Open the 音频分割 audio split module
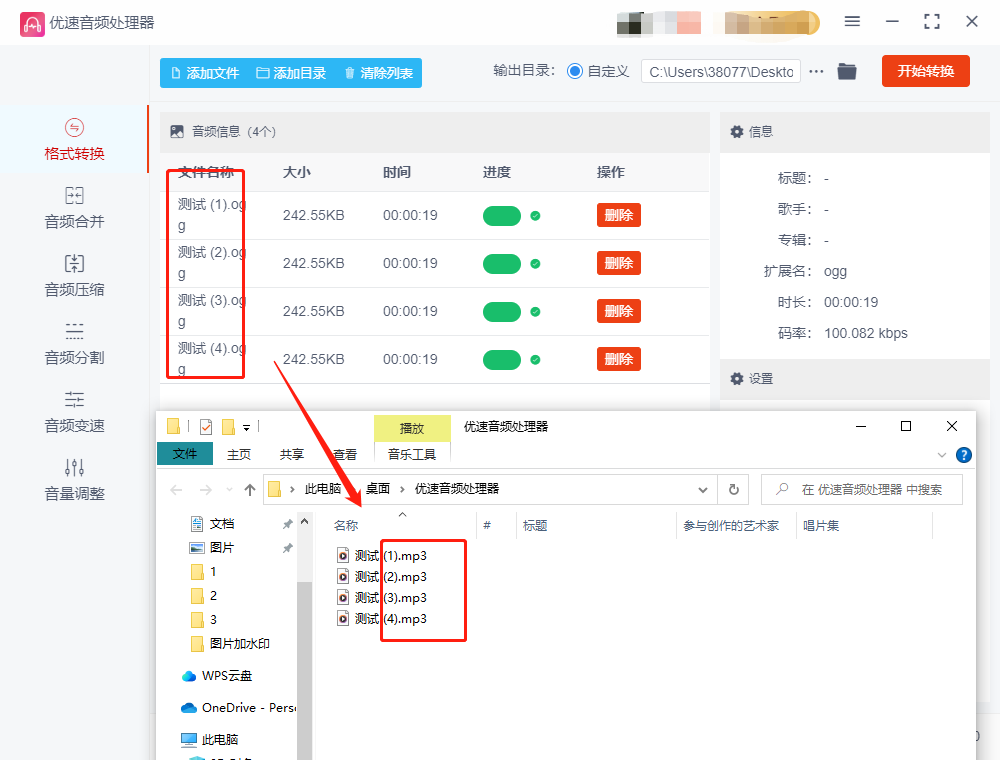Viewport: 1000px width, 760px height. (74, 344)
